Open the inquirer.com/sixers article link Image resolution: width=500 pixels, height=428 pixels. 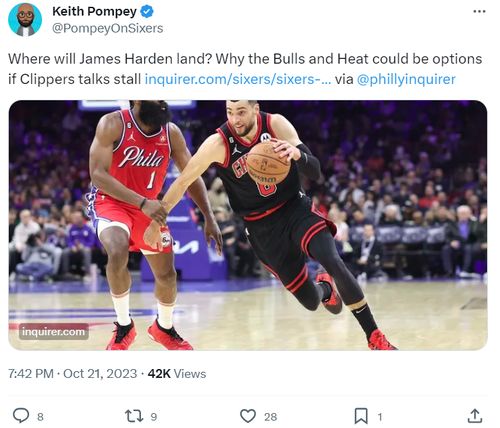coord(238,79)
